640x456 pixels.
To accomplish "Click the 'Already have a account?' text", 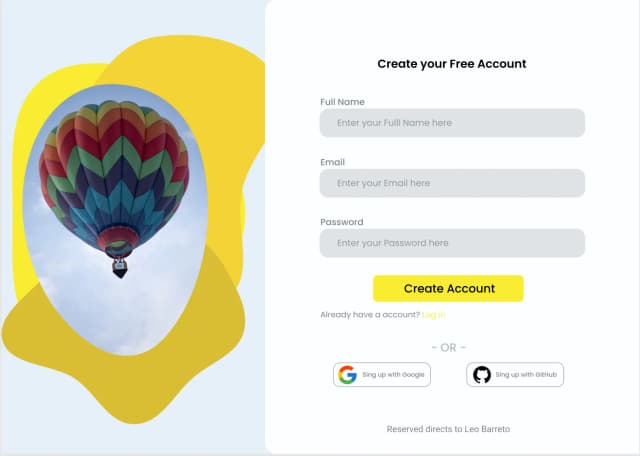I will (x=370, y=315).
